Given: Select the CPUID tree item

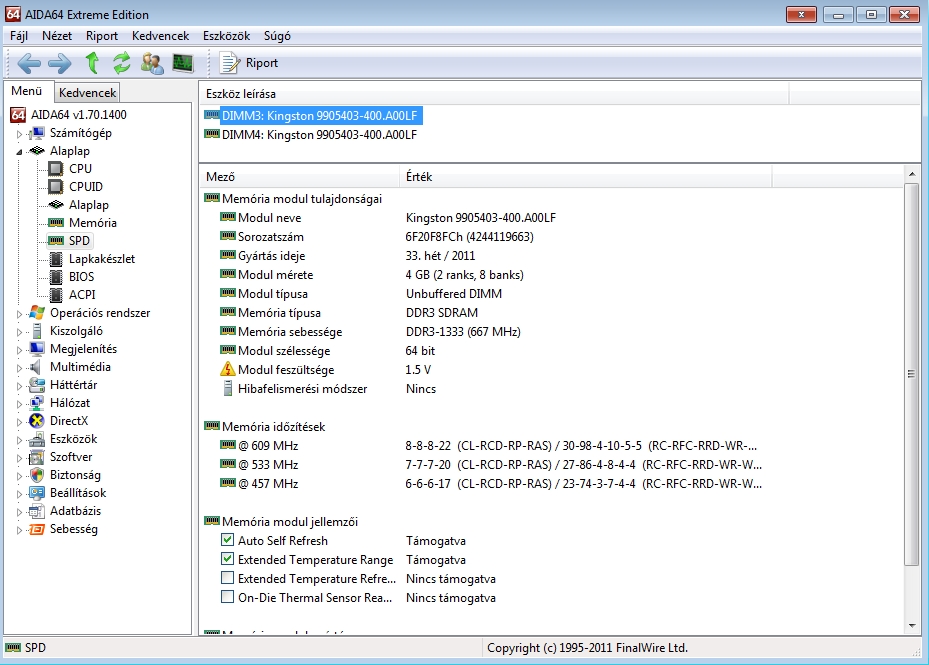Looking at the screenshot, I should pyautogui.click(x=85, y=187).
